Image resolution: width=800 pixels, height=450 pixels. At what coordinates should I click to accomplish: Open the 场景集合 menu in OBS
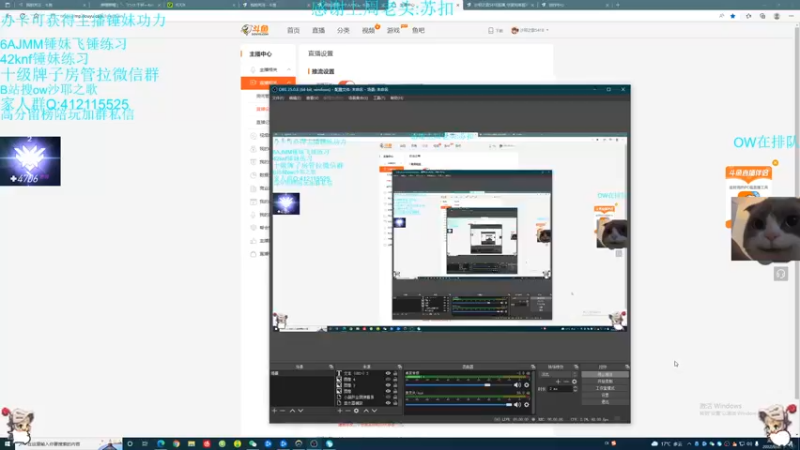(x=358, y=97)
